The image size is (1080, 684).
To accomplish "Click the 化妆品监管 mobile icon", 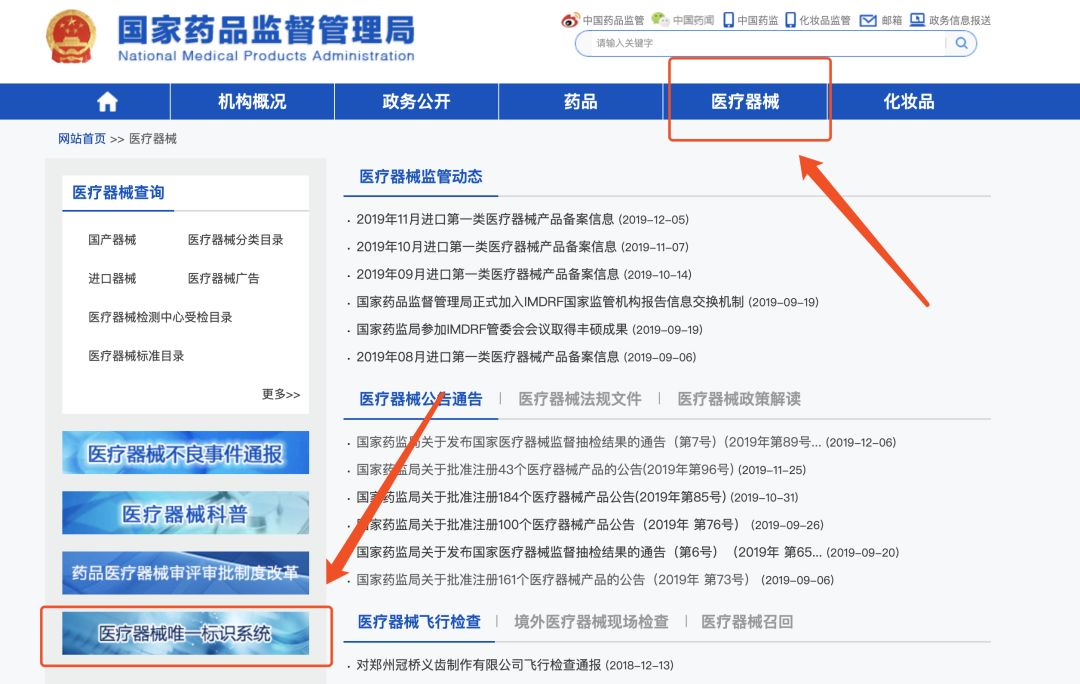I will pyautogui.click(x=790, y=20).
